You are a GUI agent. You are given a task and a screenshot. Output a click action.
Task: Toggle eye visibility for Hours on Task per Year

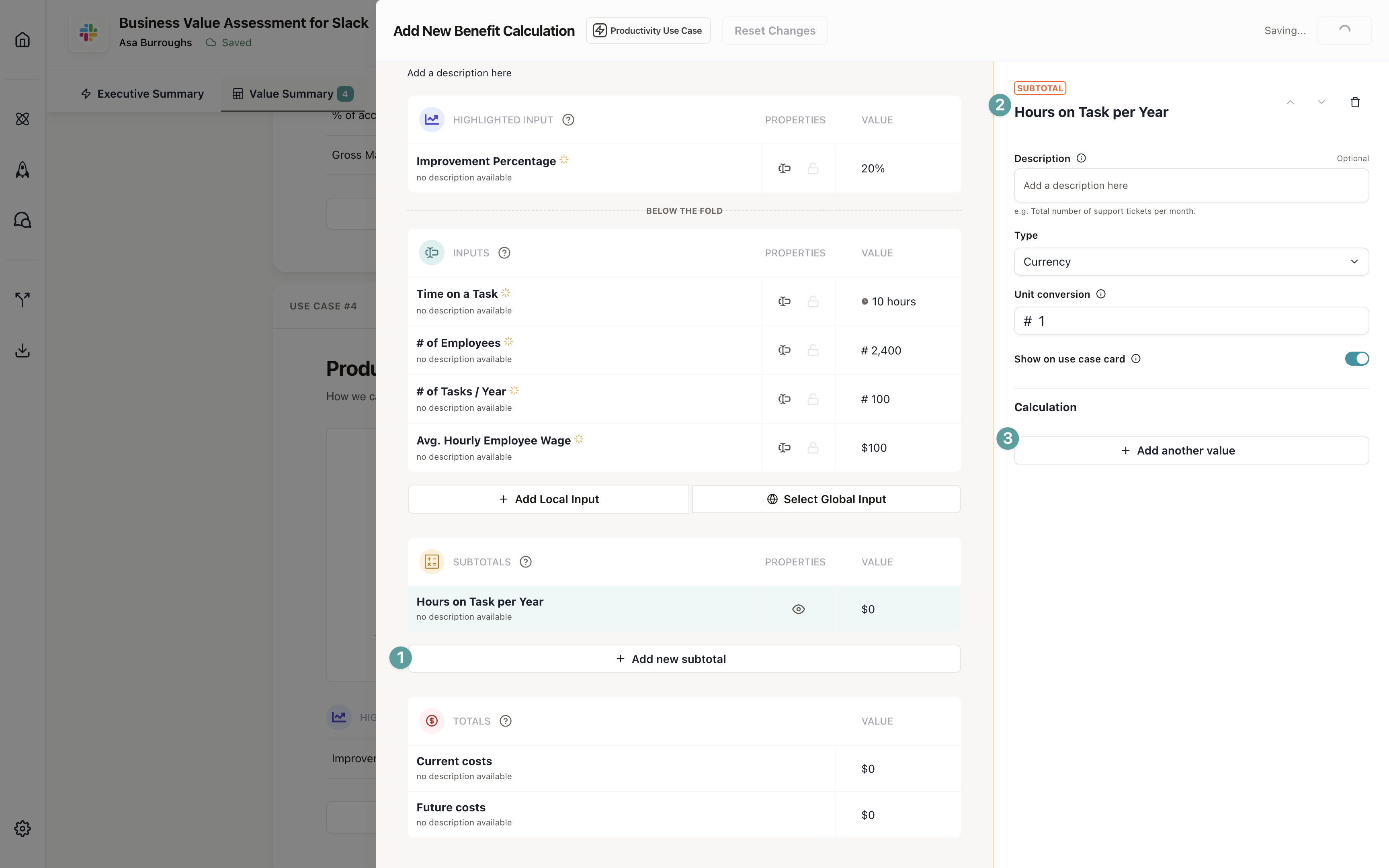click(798, 609)
